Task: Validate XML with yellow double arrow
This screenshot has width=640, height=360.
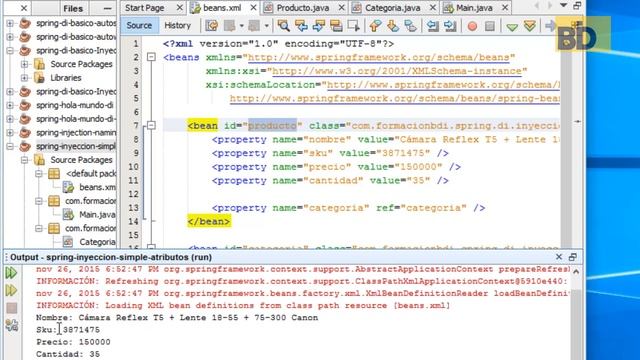Action: coord(530,26)
